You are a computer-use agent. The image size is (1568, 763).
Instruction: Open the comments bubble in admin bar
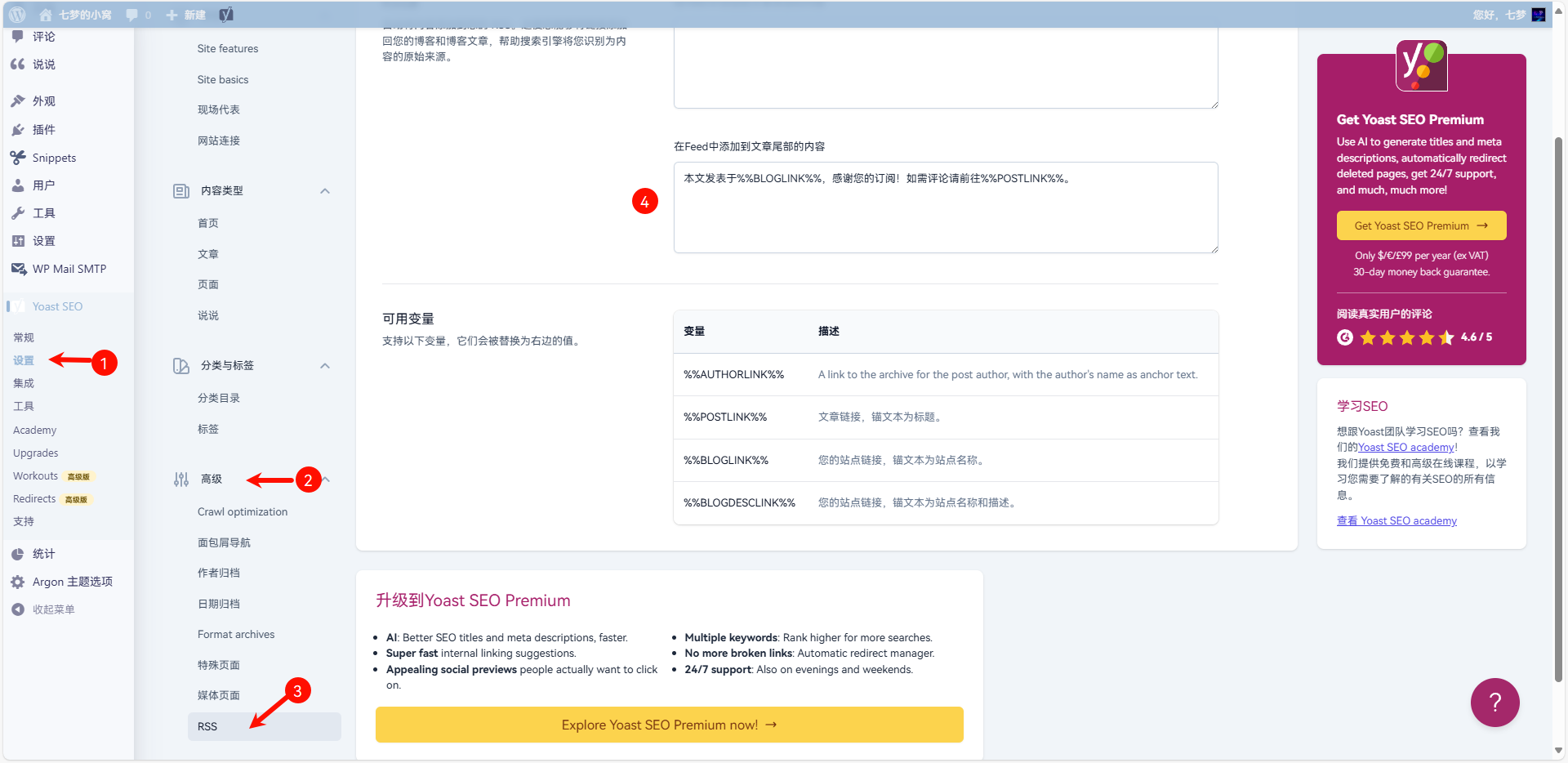tap(131, 15)
